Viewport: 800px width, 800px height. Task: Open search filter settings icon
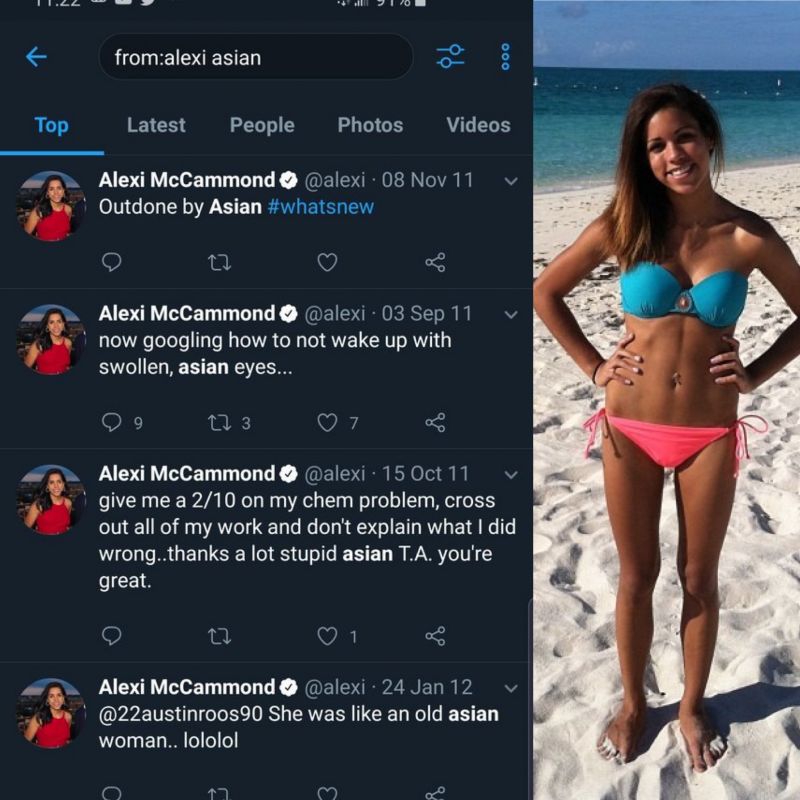451,56
